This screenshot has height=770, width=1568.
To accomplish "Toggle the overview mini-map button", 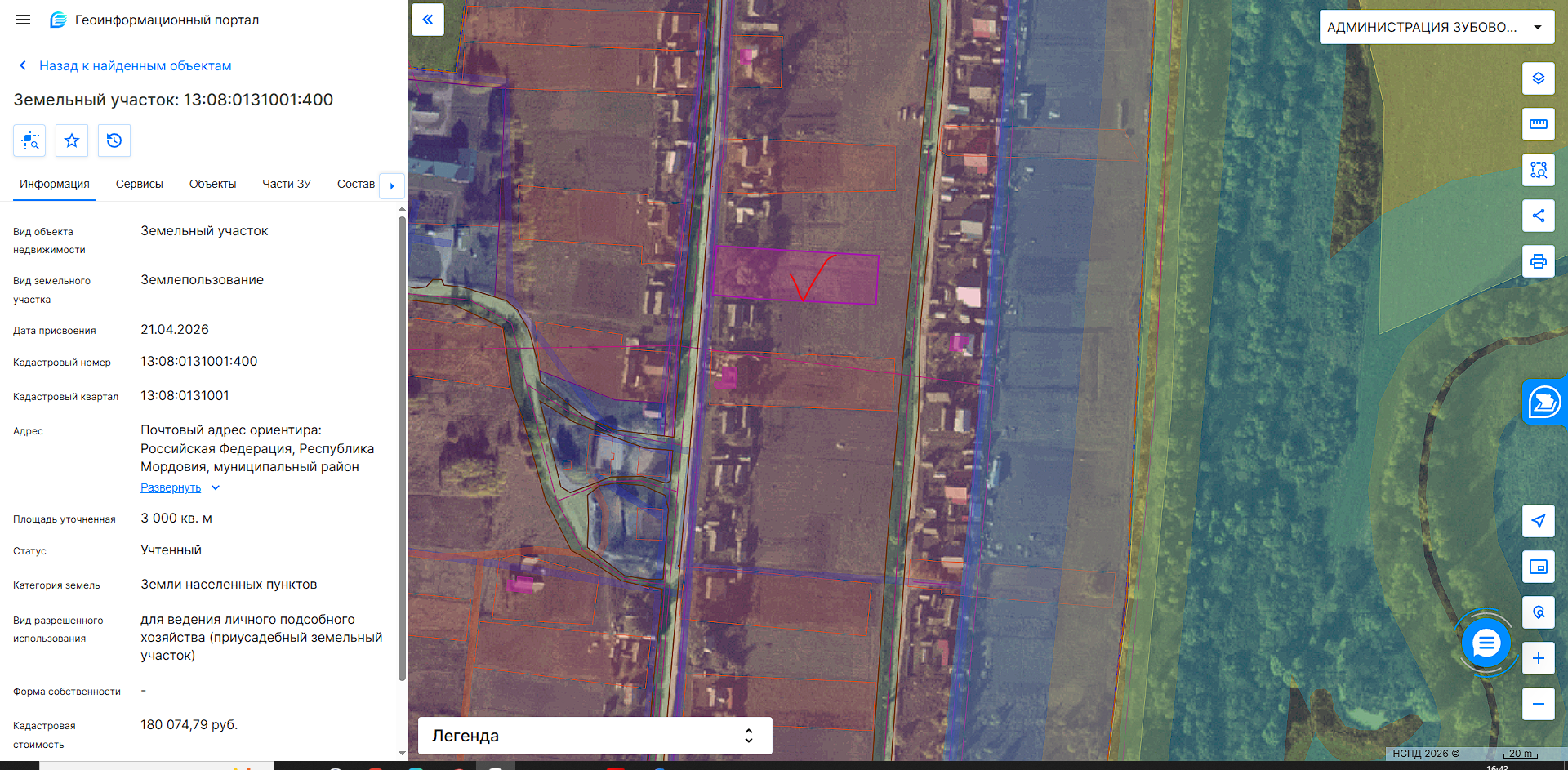I will [x=1539, y=567].
